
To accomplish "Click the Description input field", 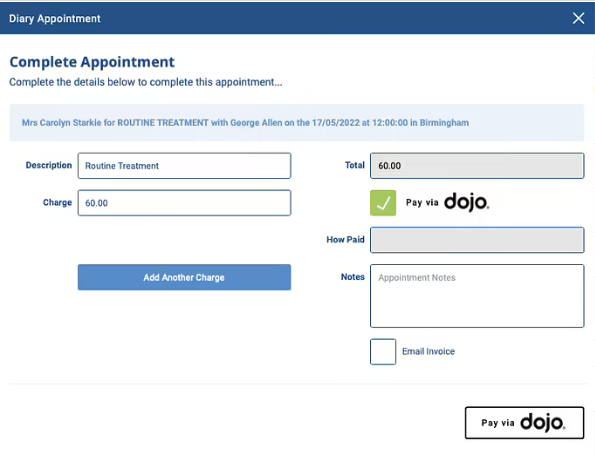I will point(184,166).
